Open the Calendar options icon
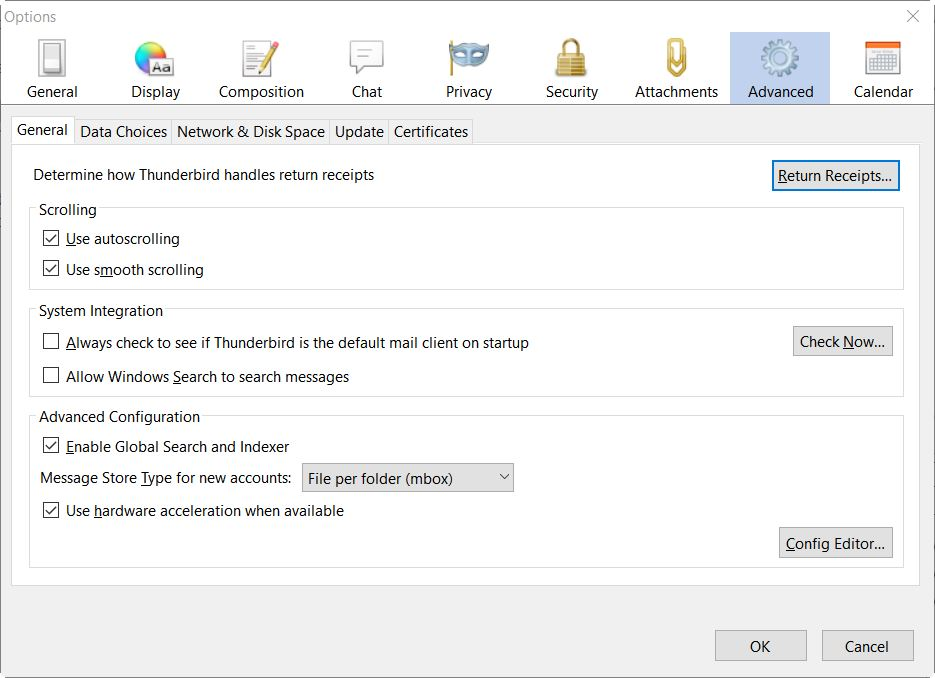The height and width of the screenshot is (678, 935). (x=883, y=60)
